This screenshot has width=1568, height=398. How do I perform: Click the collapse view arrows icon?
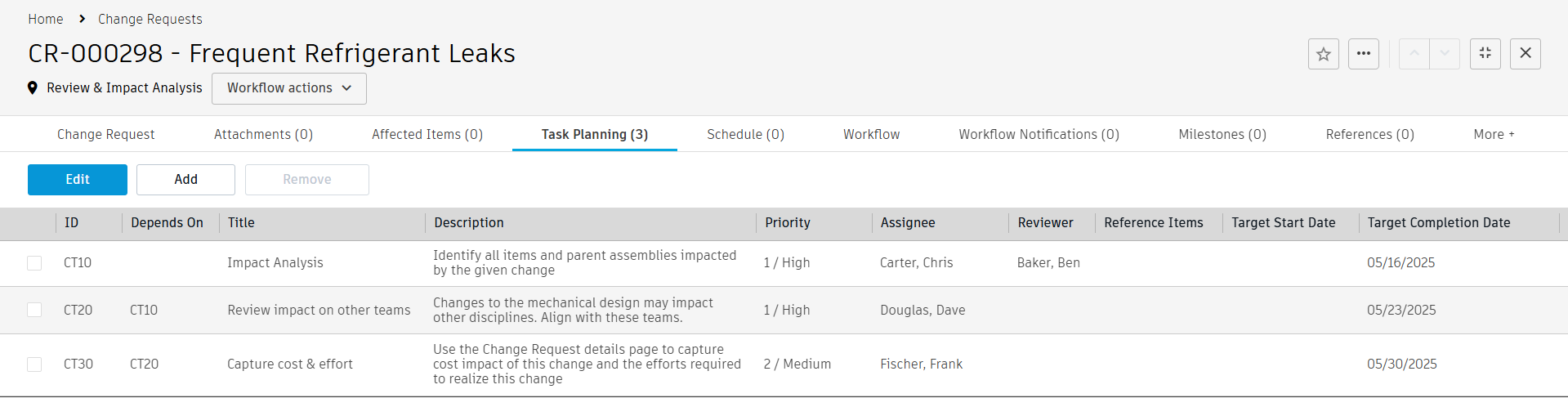tap(1485, 54)
